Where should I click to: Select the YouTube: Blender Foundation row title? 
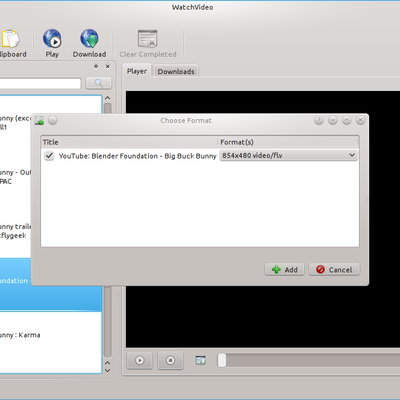click(x=137, y=156)
